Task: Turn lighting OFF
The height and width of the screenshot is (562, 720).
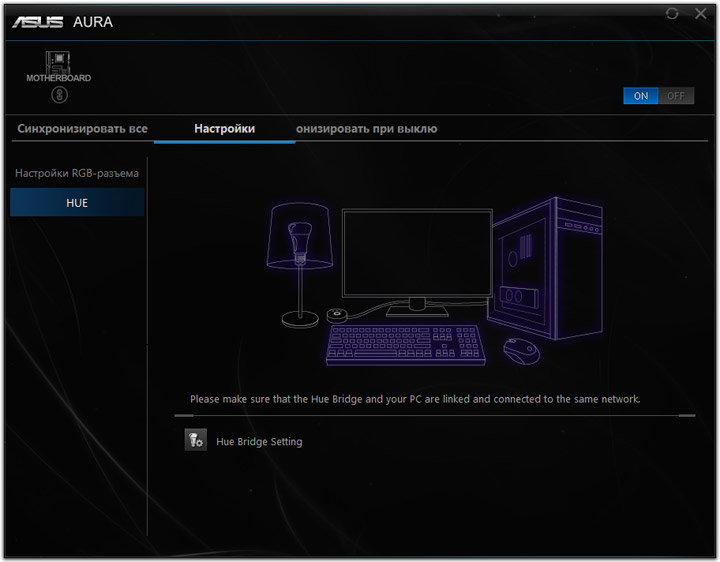Action: point(676,96)
